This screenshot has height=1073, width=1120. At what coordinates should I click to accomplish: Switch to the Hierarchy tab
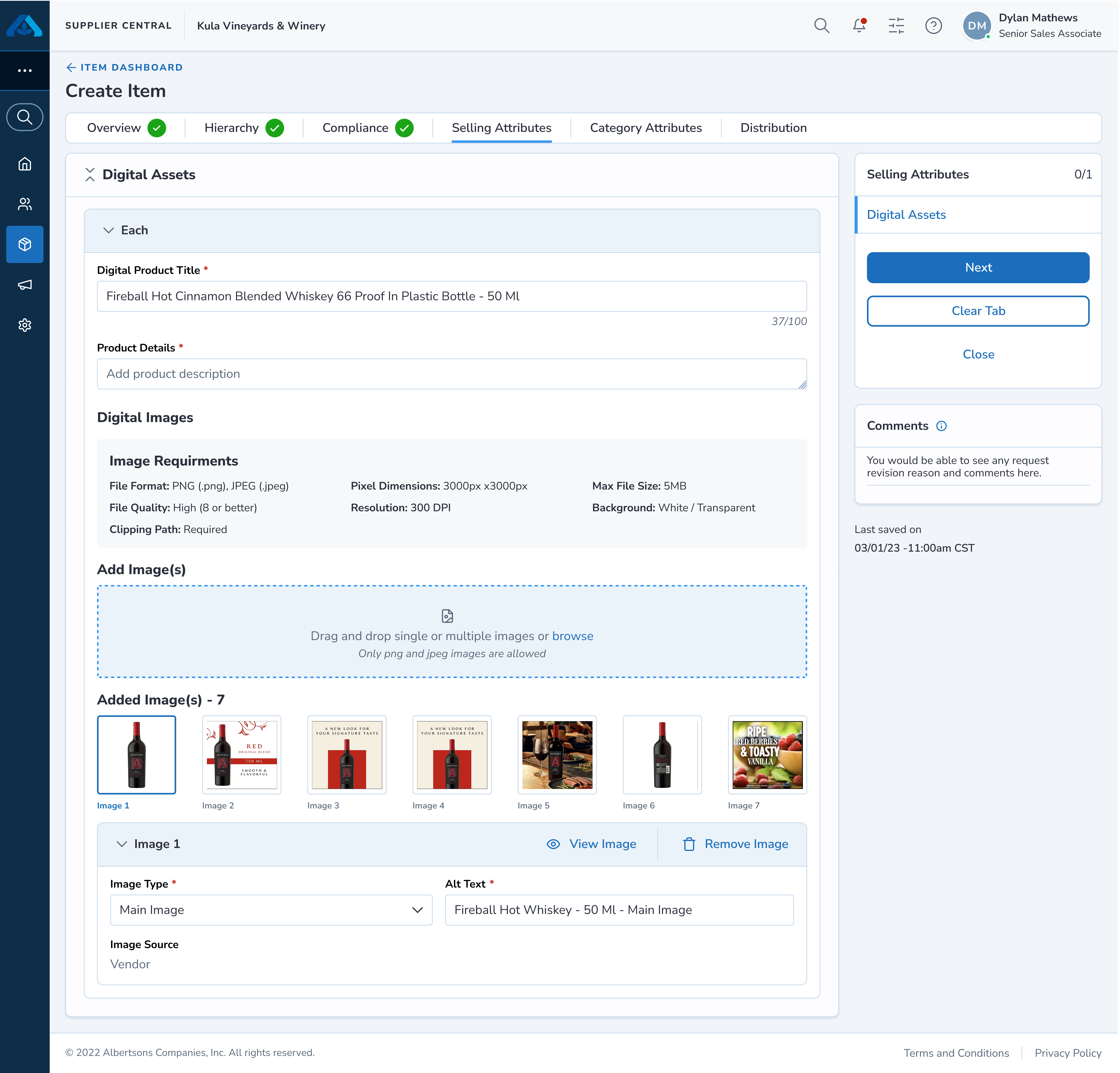click(x=244, y=128)
